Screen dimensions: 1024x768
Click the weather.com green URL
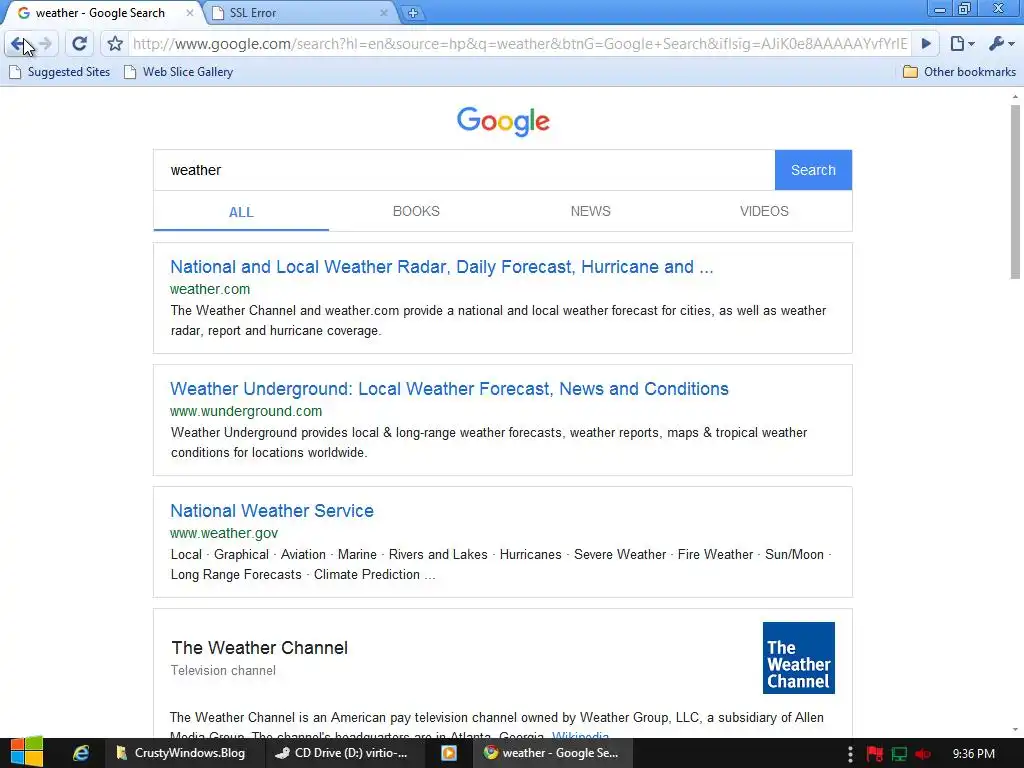(210, 289)
